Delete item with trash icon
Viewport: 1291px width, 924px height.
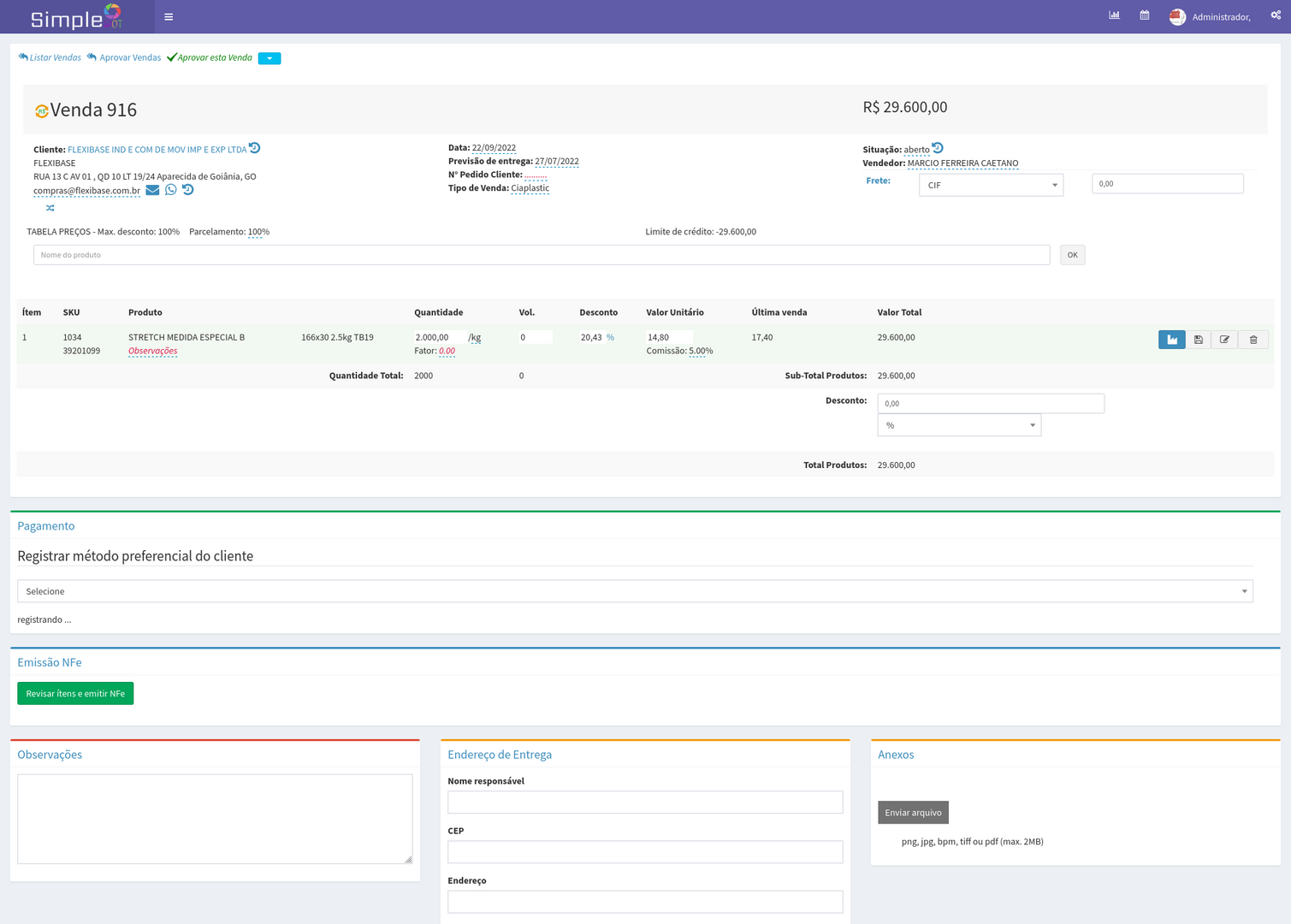coord(1253,340)
